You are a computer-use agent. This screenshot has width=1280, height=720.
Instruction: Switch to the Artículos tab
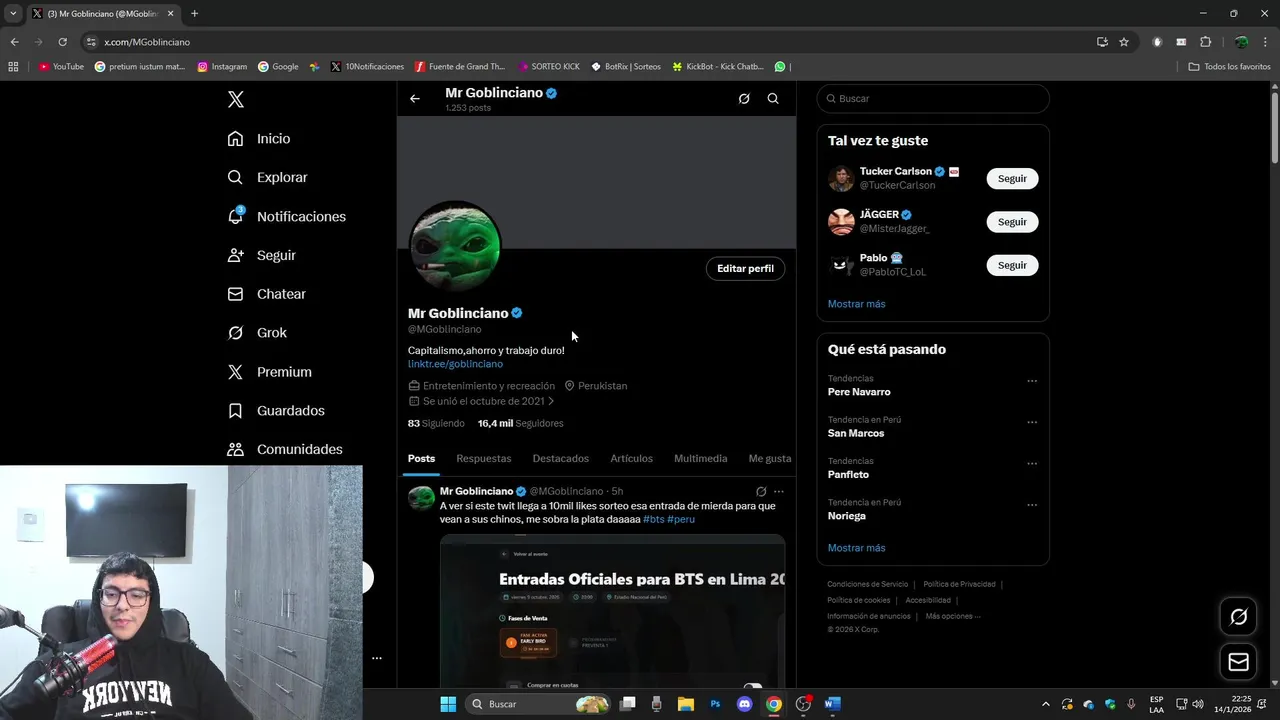tap(631, 458)
